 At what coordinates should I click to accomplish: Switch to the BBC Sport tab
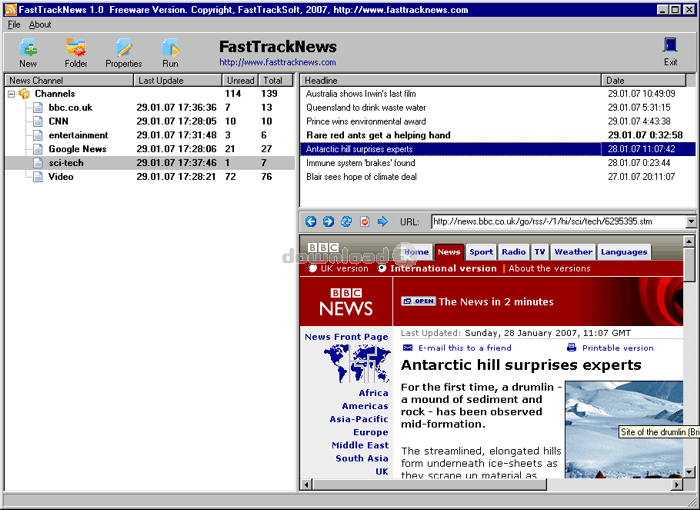(481, 252)
